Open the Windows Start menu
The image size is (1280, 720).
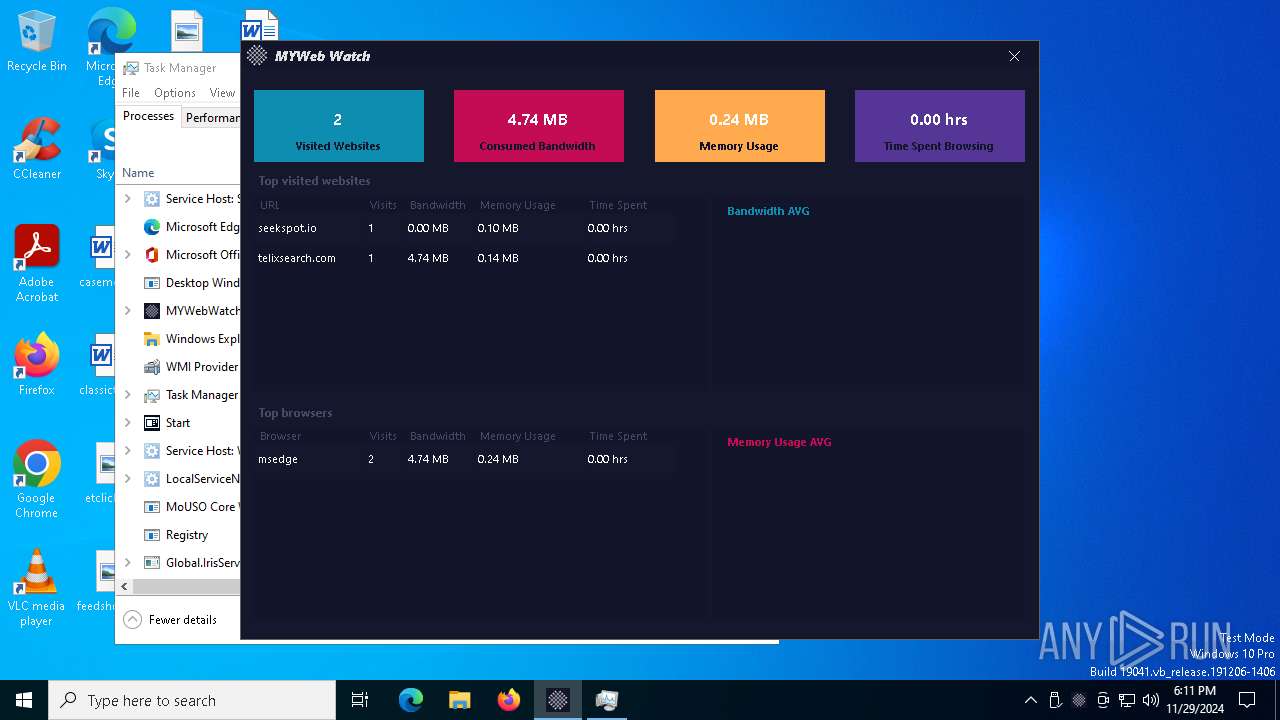click(x=24, y=700)
